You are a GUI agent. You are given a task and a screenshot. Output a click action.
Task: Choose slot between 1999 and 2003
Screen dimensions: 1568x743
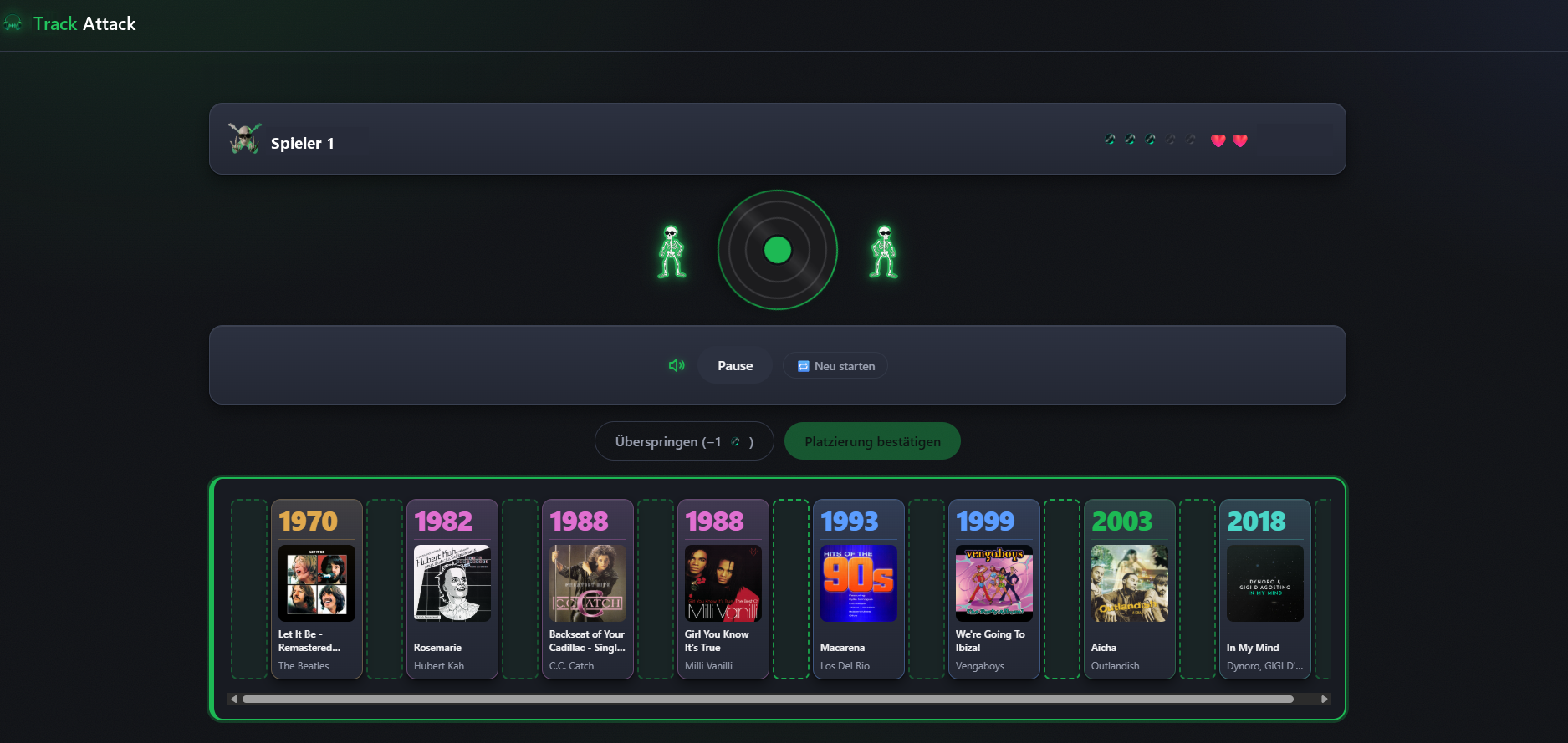click(1062, 589)
